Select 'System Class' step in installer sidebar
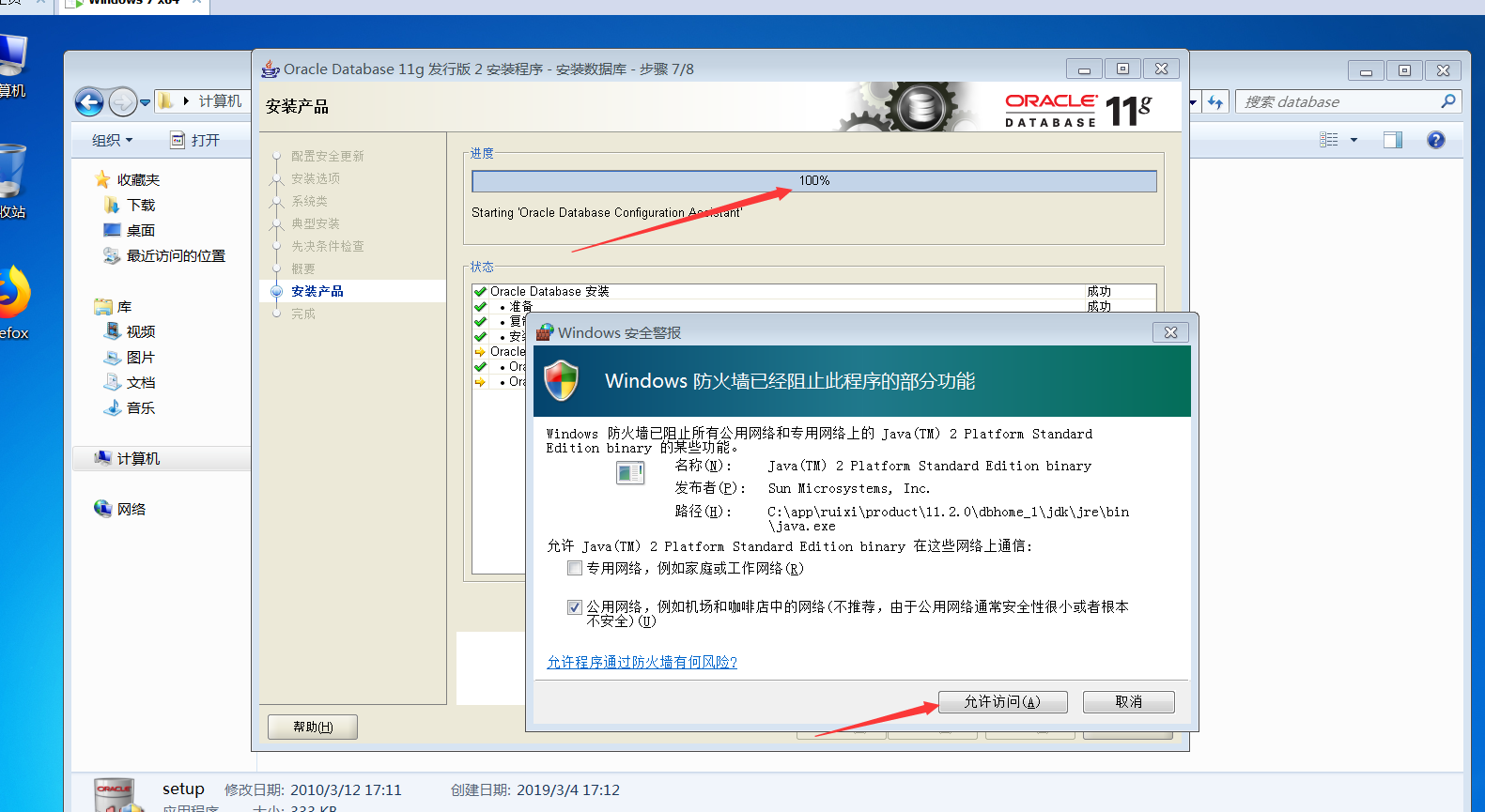 point(309,201)
